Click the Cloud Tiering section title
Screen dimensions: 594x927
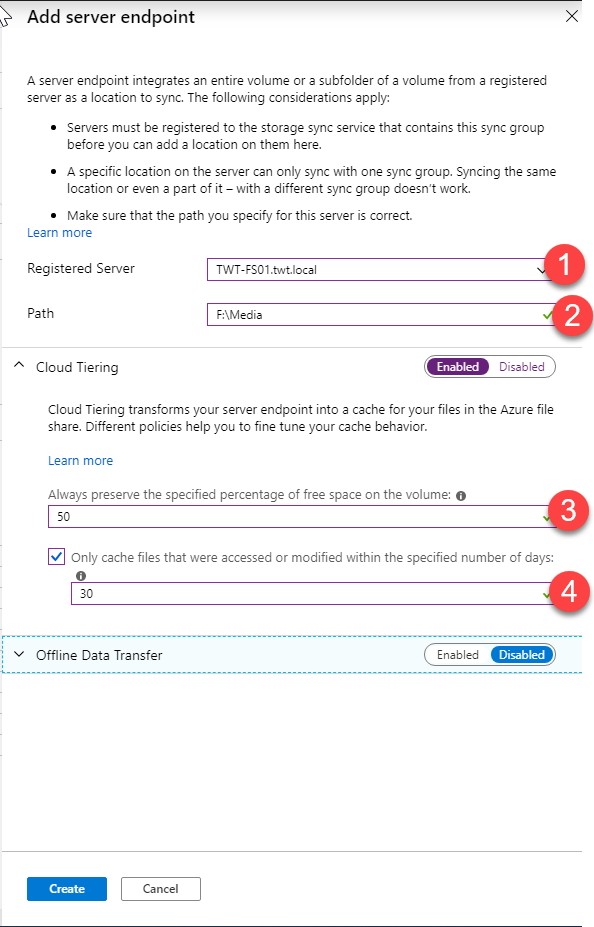pos(77,367)
